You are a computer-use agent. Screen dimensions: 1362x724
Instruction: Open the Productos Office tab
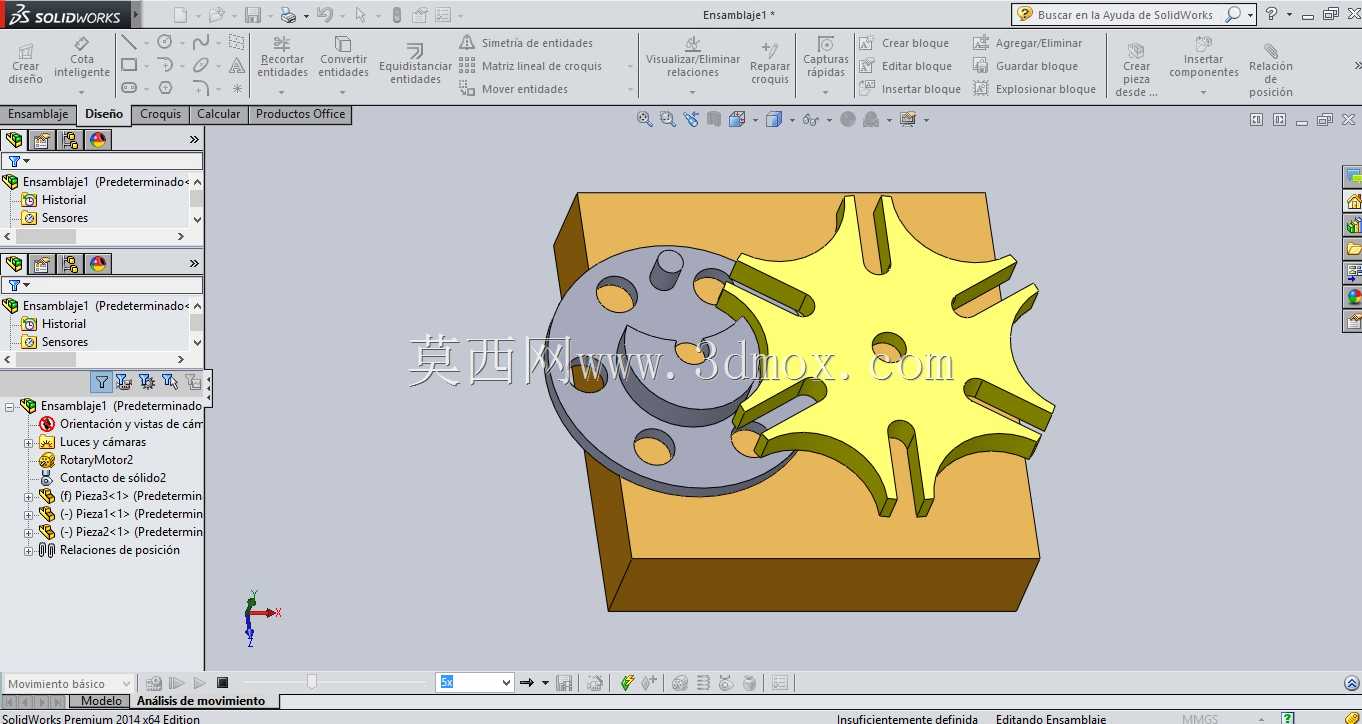[300, 114]
